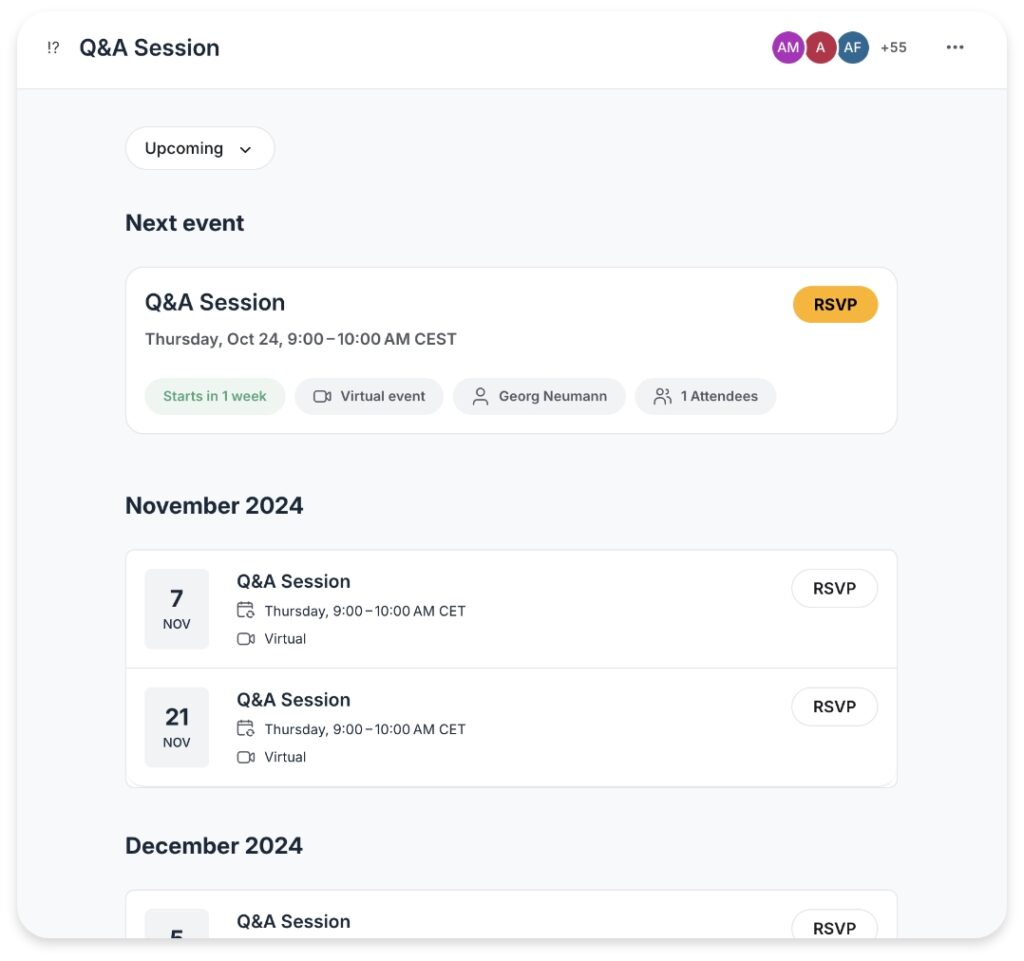Show all members via +55 count

click(893, 47)
